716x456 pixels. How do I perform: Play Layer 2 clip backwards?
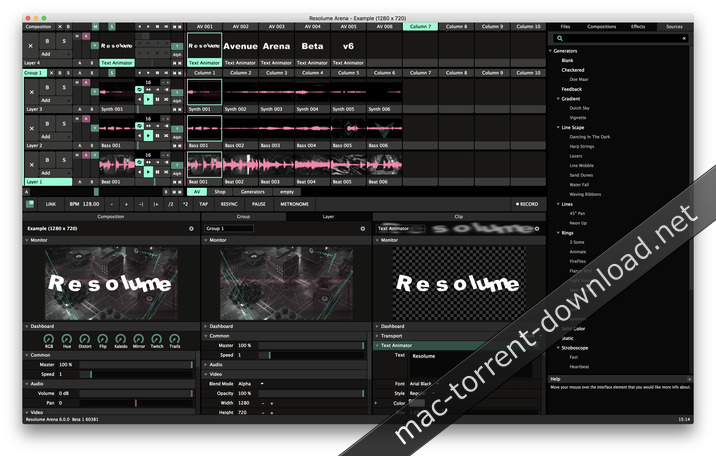(x=140, y=136)
